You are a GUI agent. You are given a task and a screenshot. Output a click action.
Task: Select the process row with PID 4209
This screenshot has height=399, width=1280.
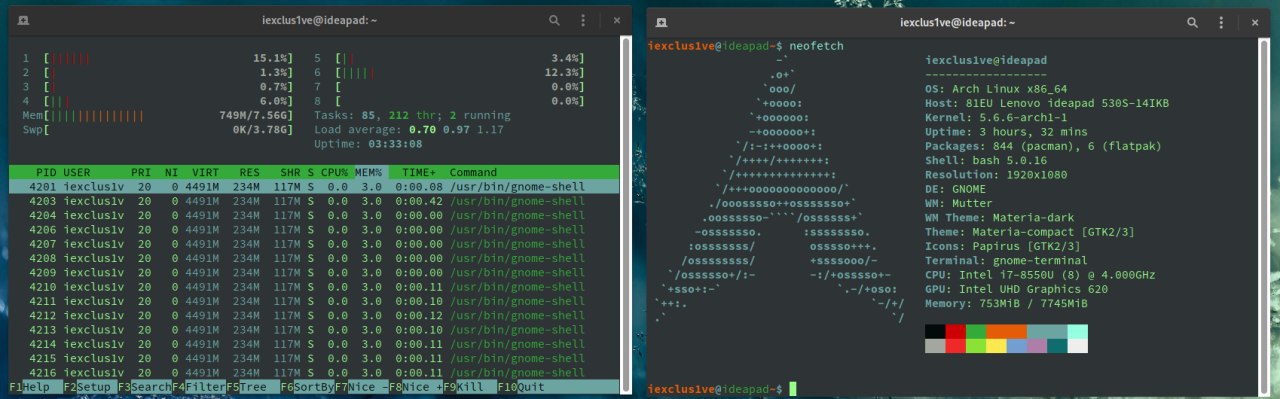click(x=313, y=272)
